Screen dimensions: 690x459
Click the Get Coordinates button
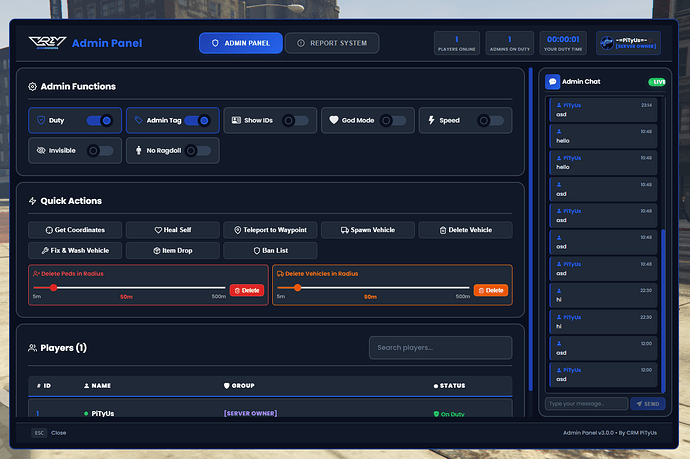(x=74, y=230)
